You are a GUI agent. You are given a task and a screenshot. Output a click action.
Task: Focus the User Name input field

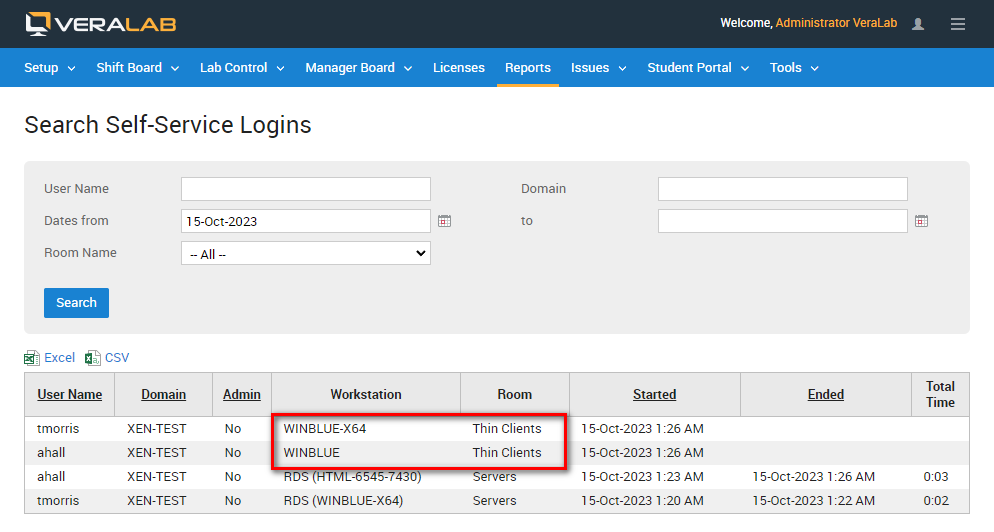click(306, 189)
